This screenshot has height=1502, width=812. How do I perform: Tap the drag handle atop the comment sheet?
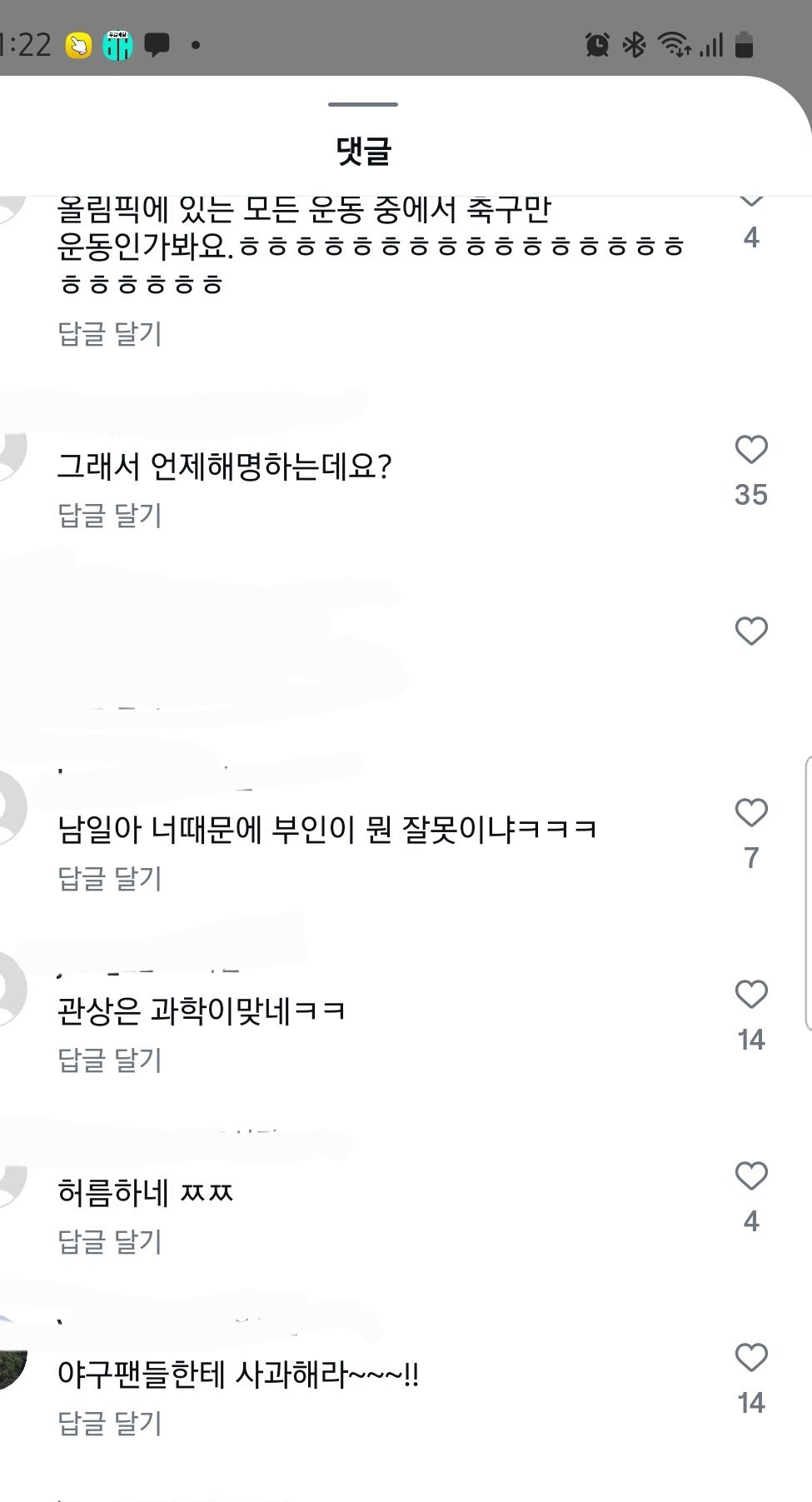click(x=362, y=103)
